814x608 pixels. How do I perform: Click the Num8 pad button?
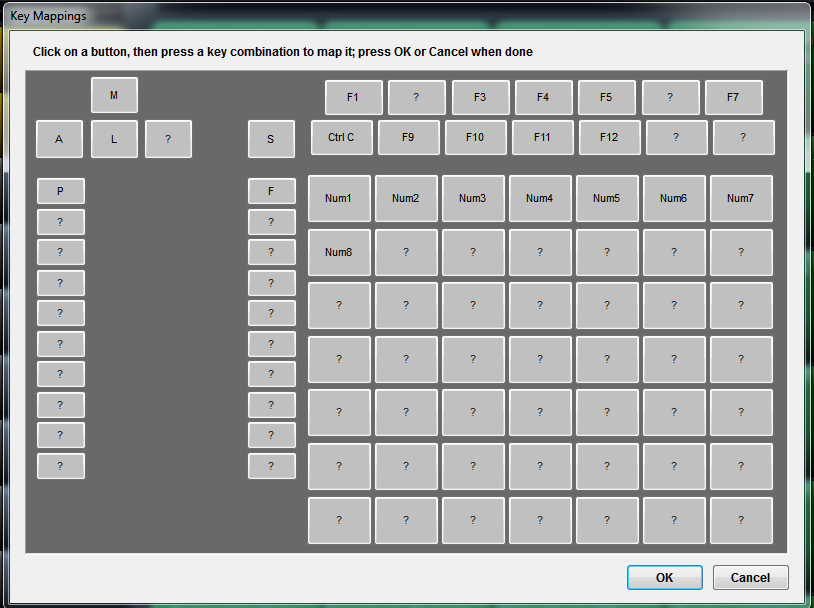point(339,253)
